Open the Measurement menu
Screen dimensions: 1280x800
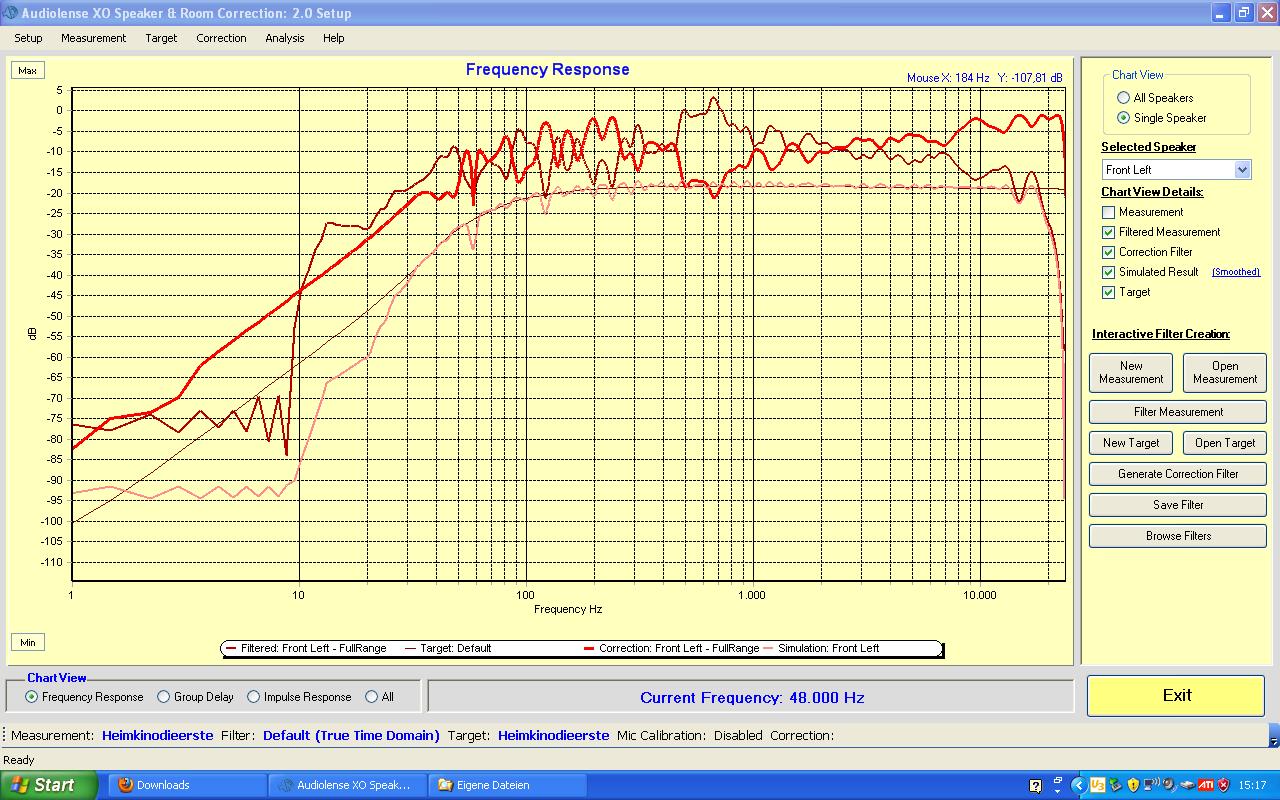click(x=93, y=38)
